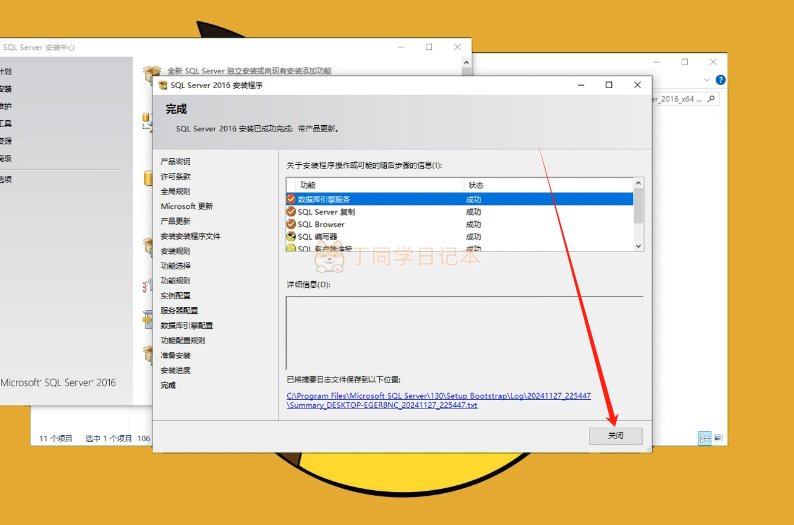Maximize the Explorer window behind
This screenshot has width=794, height=525.
[685, 62]
